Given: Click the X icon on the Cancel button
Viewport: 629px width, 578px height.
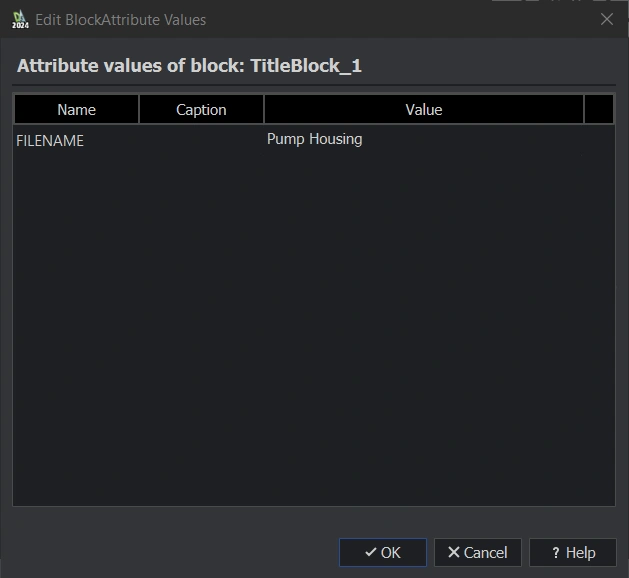Looking at the screenshot, I should pos(453,552).
